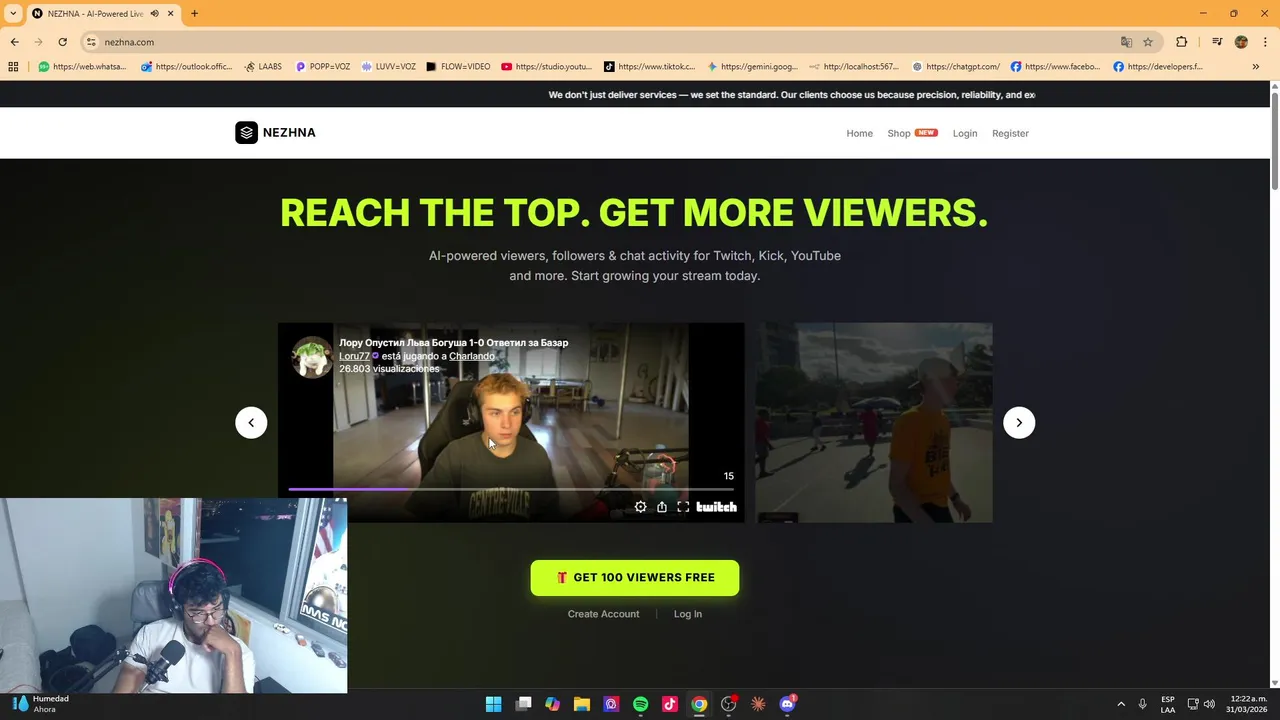Open the chatgpt.com bookmark
This screenshot has width=1280, height=720.
(x=956, y=67)
